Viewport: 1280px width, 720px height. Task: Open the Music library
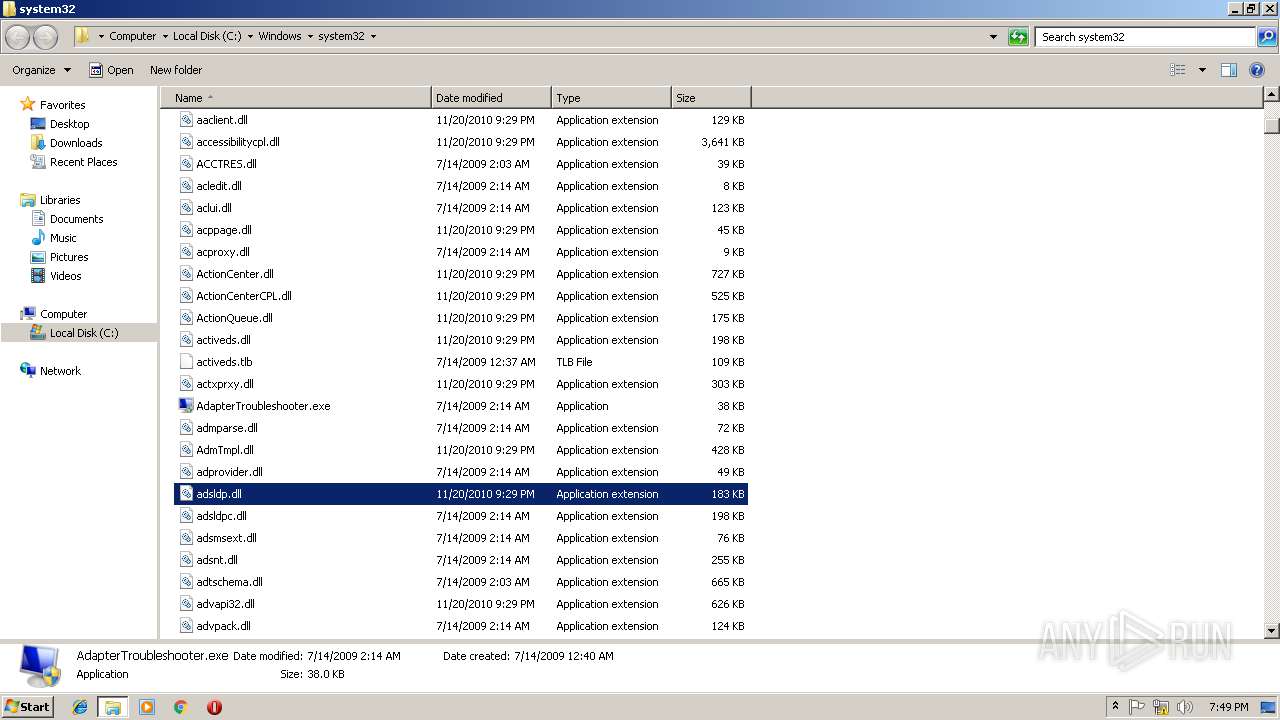point(63,238)
